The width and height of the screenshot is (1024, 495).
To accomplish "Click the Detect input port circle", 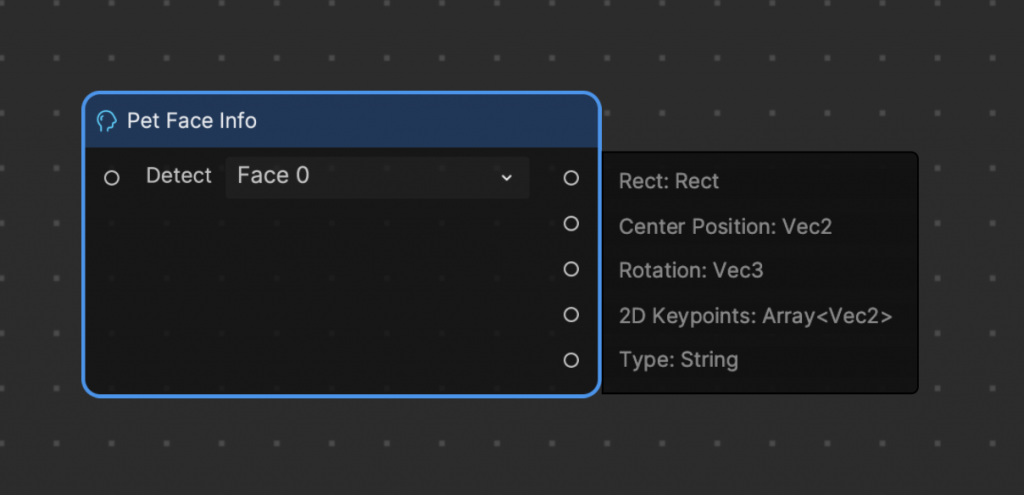I will [x=112, y=178].
